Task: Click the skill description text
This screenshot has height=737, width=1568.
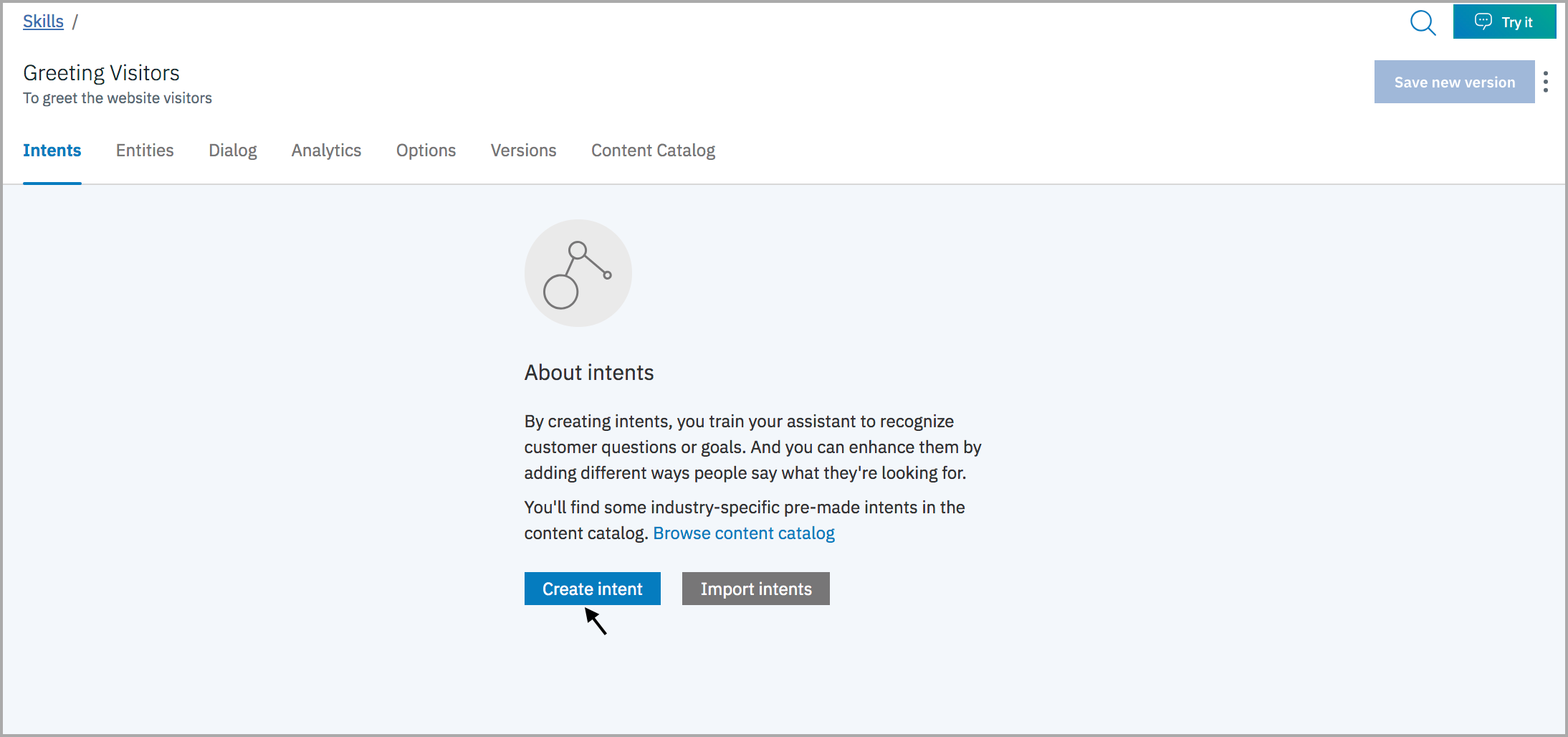Action: 118,98
